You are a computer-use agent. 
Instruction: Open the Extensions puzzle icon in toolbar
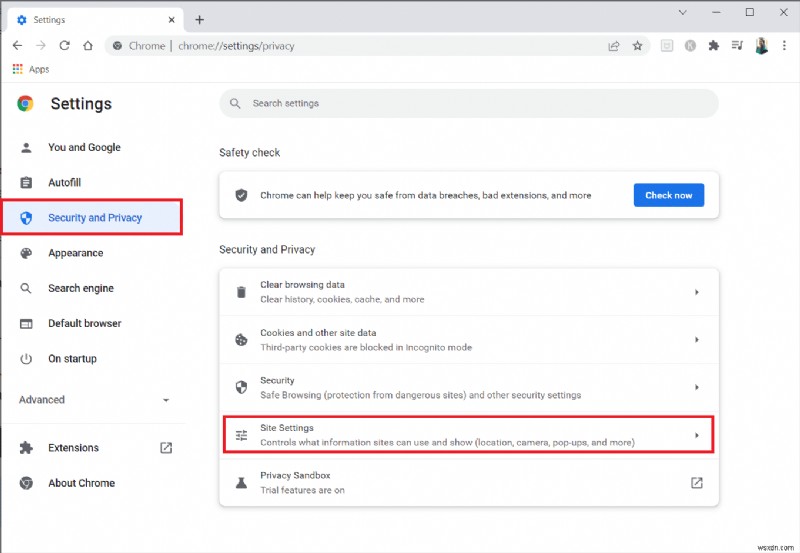(714, 46)
